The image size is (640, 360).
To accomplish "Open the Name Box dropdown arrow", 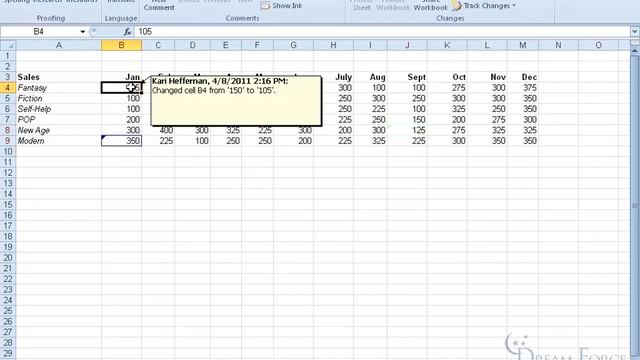I will [82, 31].
